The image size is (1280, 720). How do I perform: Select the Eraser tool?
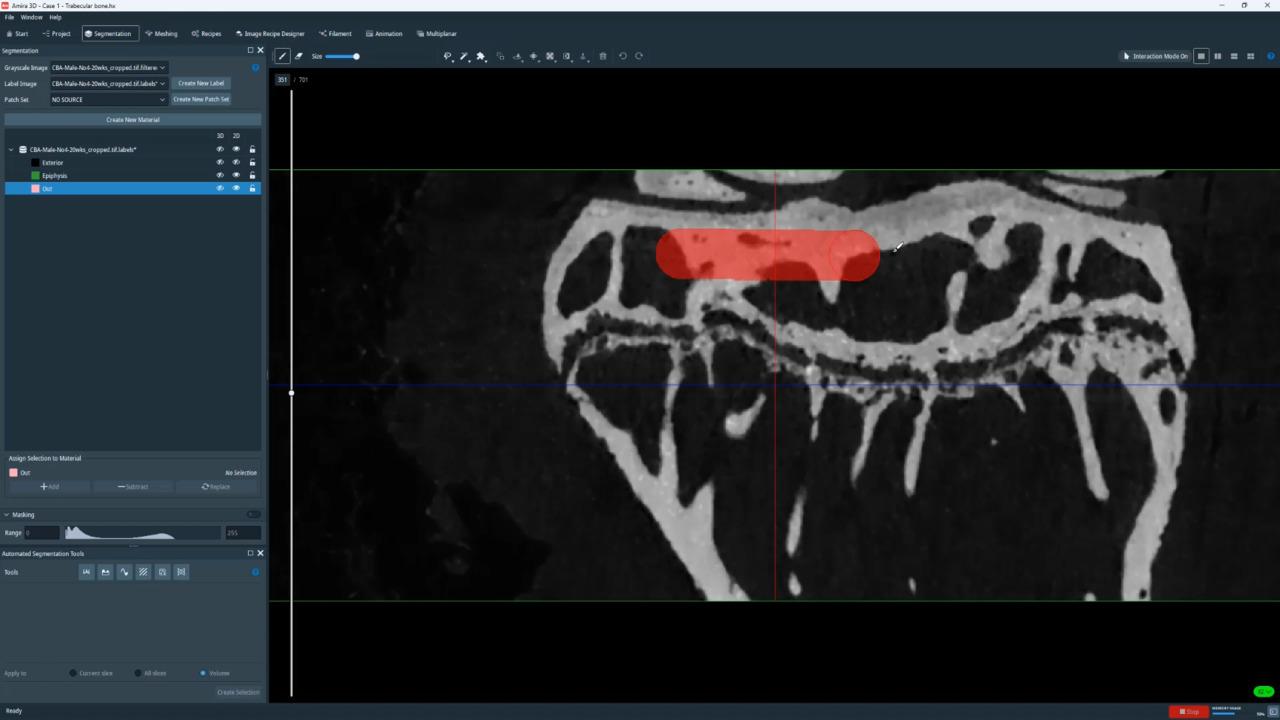coord(298,56)
